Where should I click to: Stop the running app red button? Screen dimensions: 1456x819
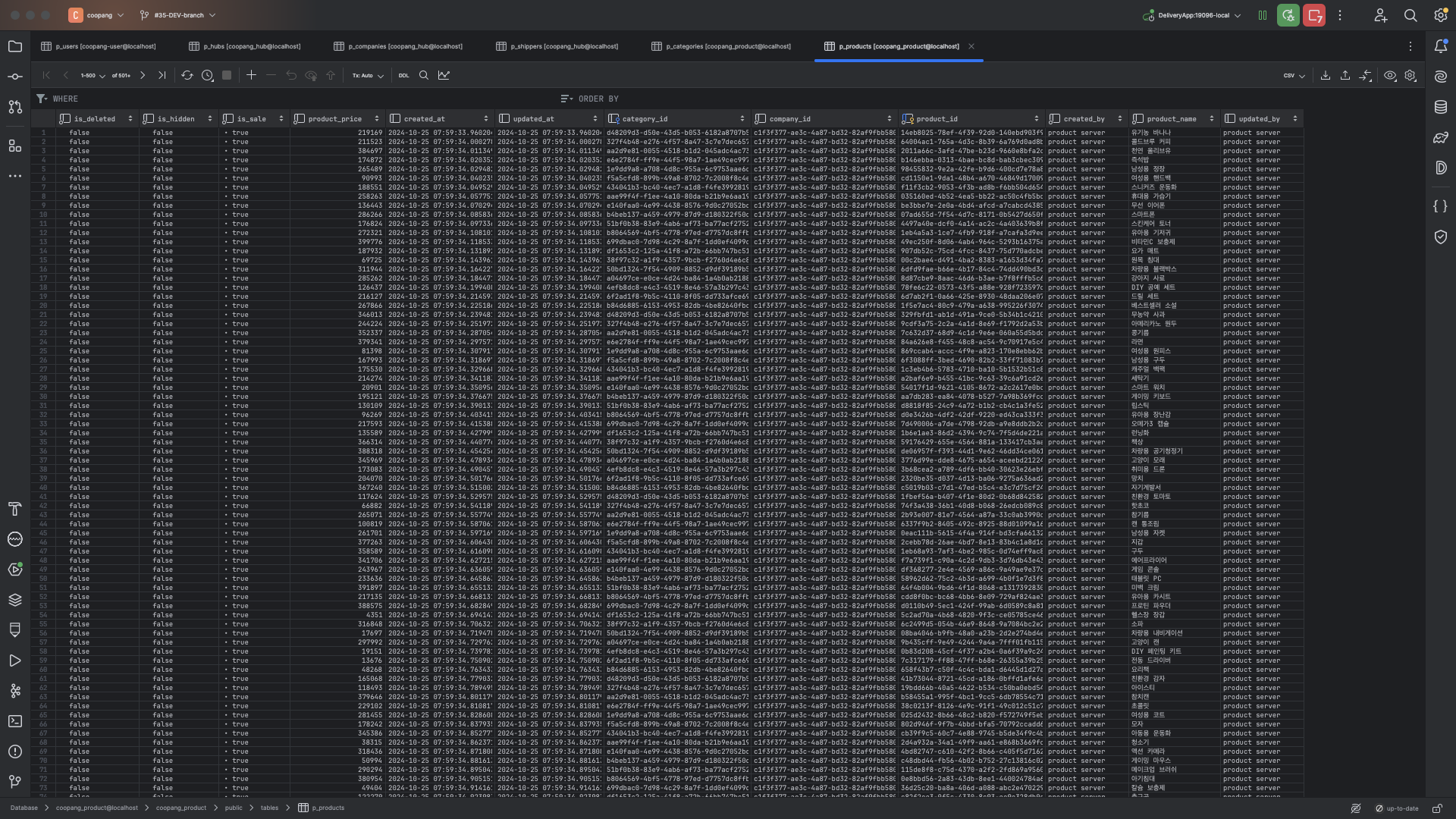(1314, 15)
